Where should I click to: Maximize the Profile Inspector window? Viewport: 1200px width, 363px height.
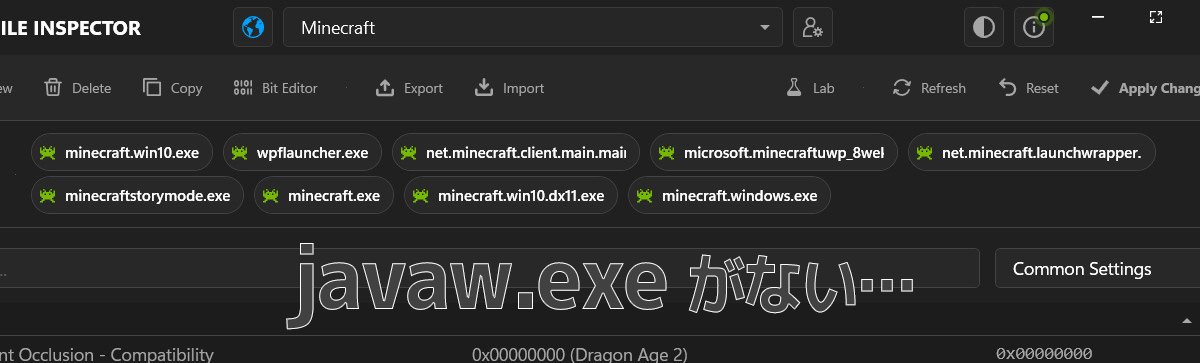[x=1156, y=17]
